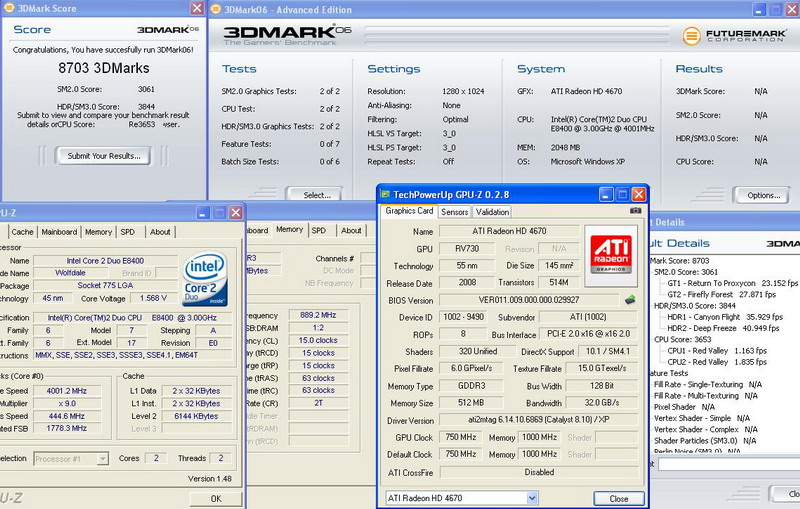The height and width of the screenshot is (509, 800).
Task: Click the ATI Radeon Graphics logo in GPU-Z
Action: (611, 255)
